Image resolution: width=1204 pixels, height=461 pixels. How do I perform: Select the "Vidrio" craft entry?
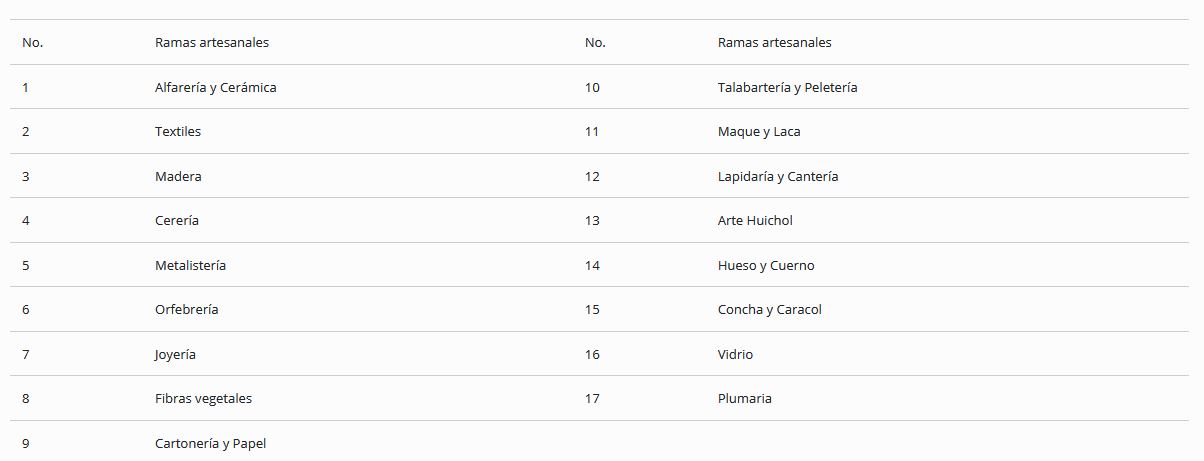pos(735,354)
